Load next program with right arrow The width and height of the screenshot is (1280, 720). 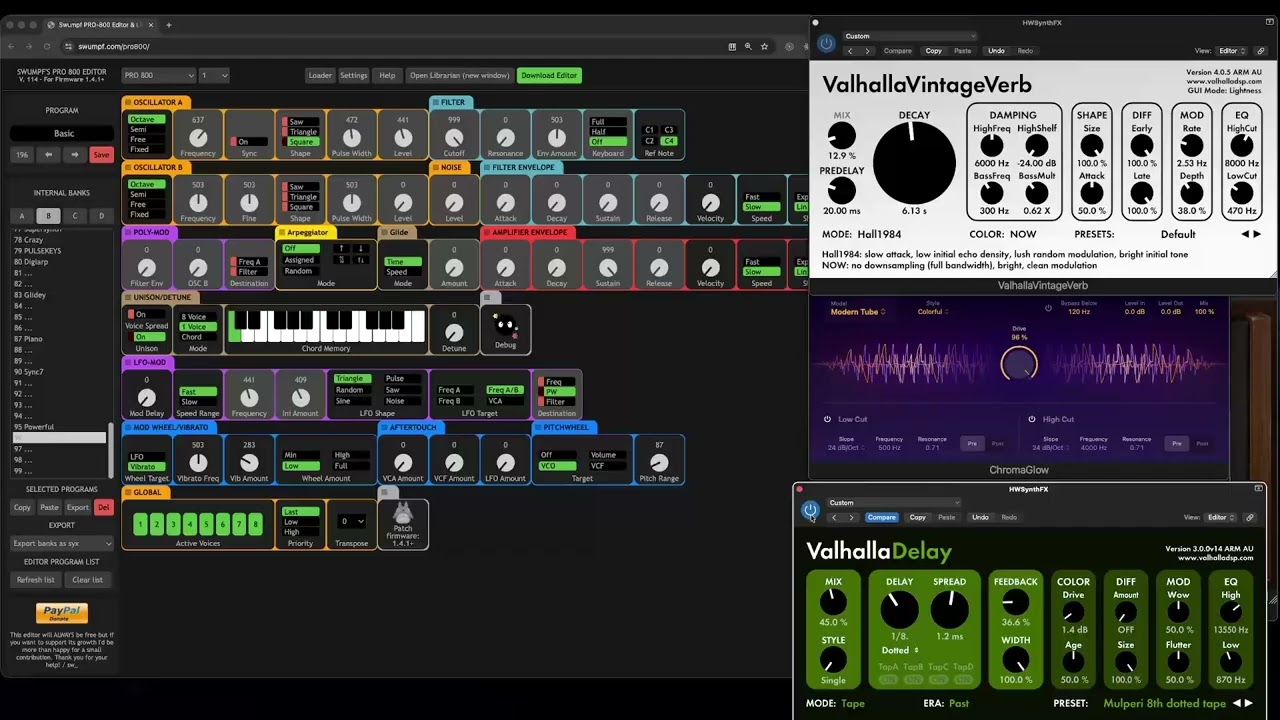click(x=74, y=155)
